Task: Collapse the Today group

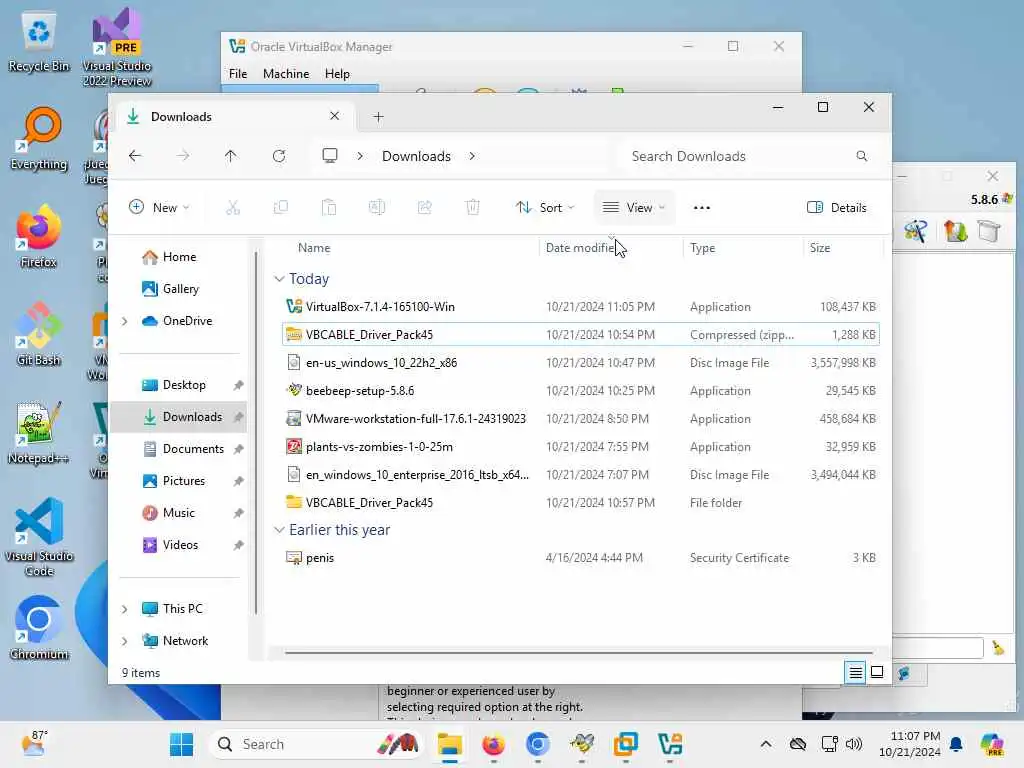Action: pyautogui.click(x=279, y=279)
